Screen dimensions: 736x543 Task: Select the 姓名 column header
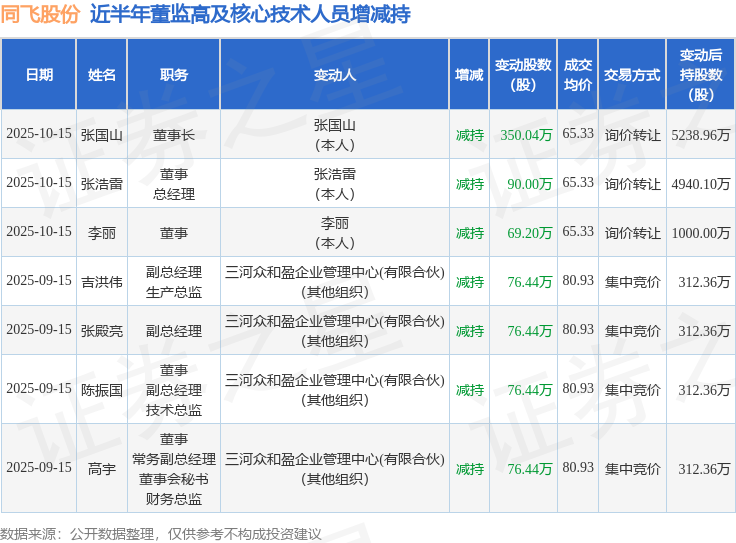102,75
